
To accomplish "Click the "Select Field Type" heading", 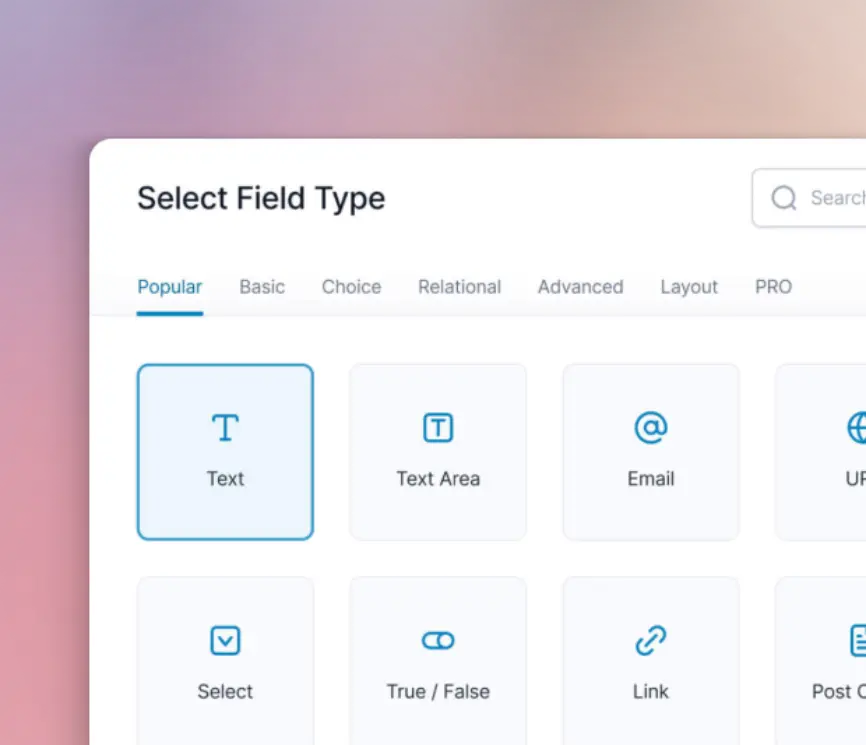I will (261, 199).
